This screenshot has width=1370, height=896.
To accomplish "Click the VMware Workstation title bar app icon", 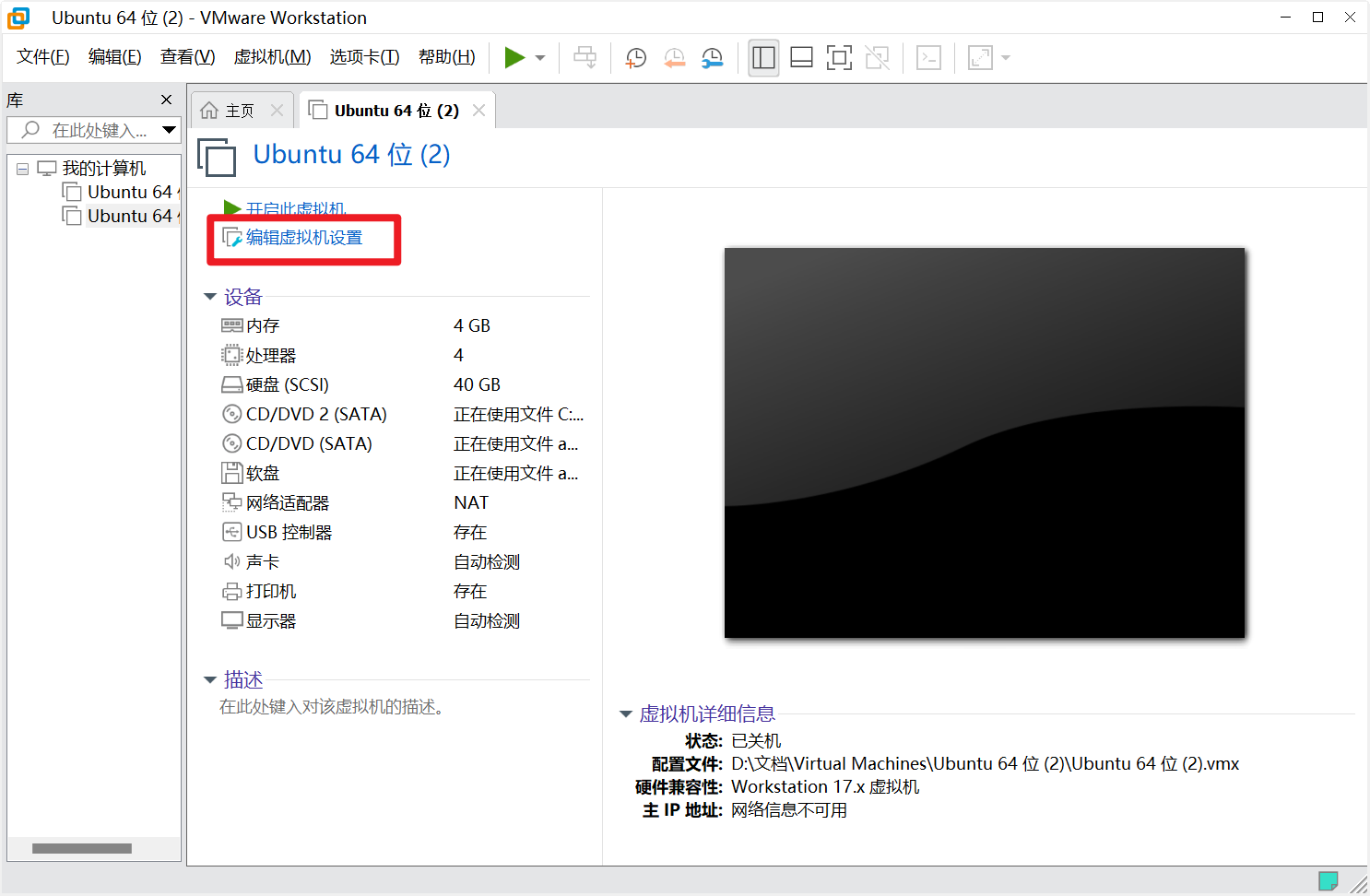I will pos(18,18).
